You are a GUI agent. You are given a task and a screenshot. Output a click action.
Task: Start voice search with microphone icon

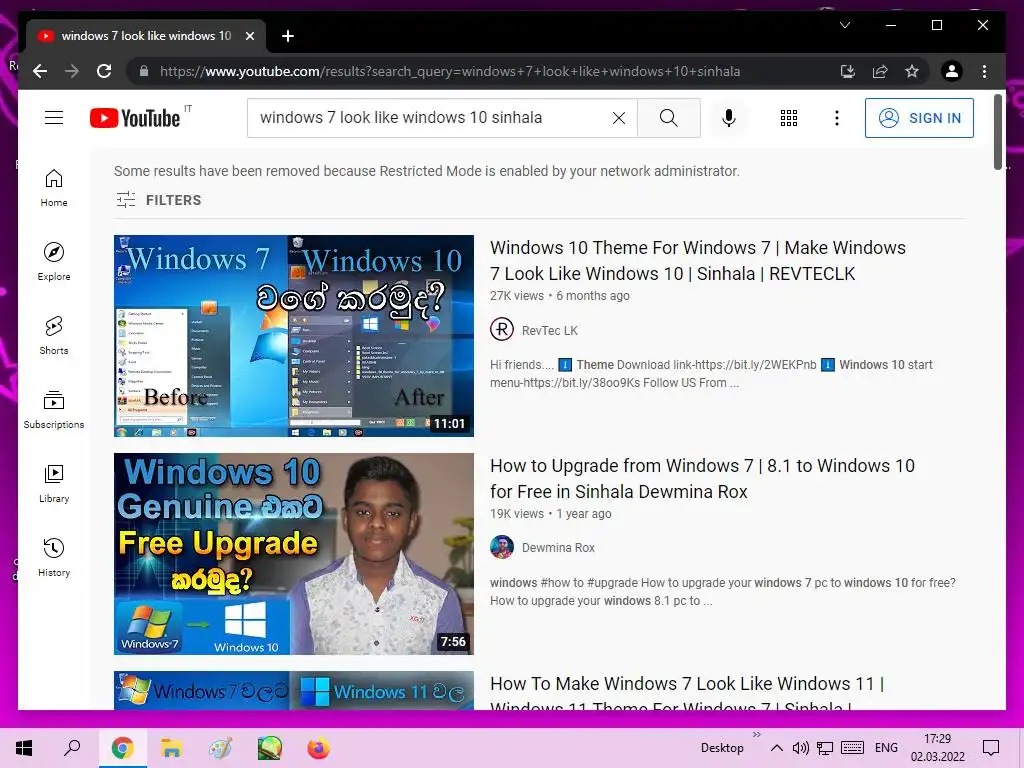click(x=729, y=118)
